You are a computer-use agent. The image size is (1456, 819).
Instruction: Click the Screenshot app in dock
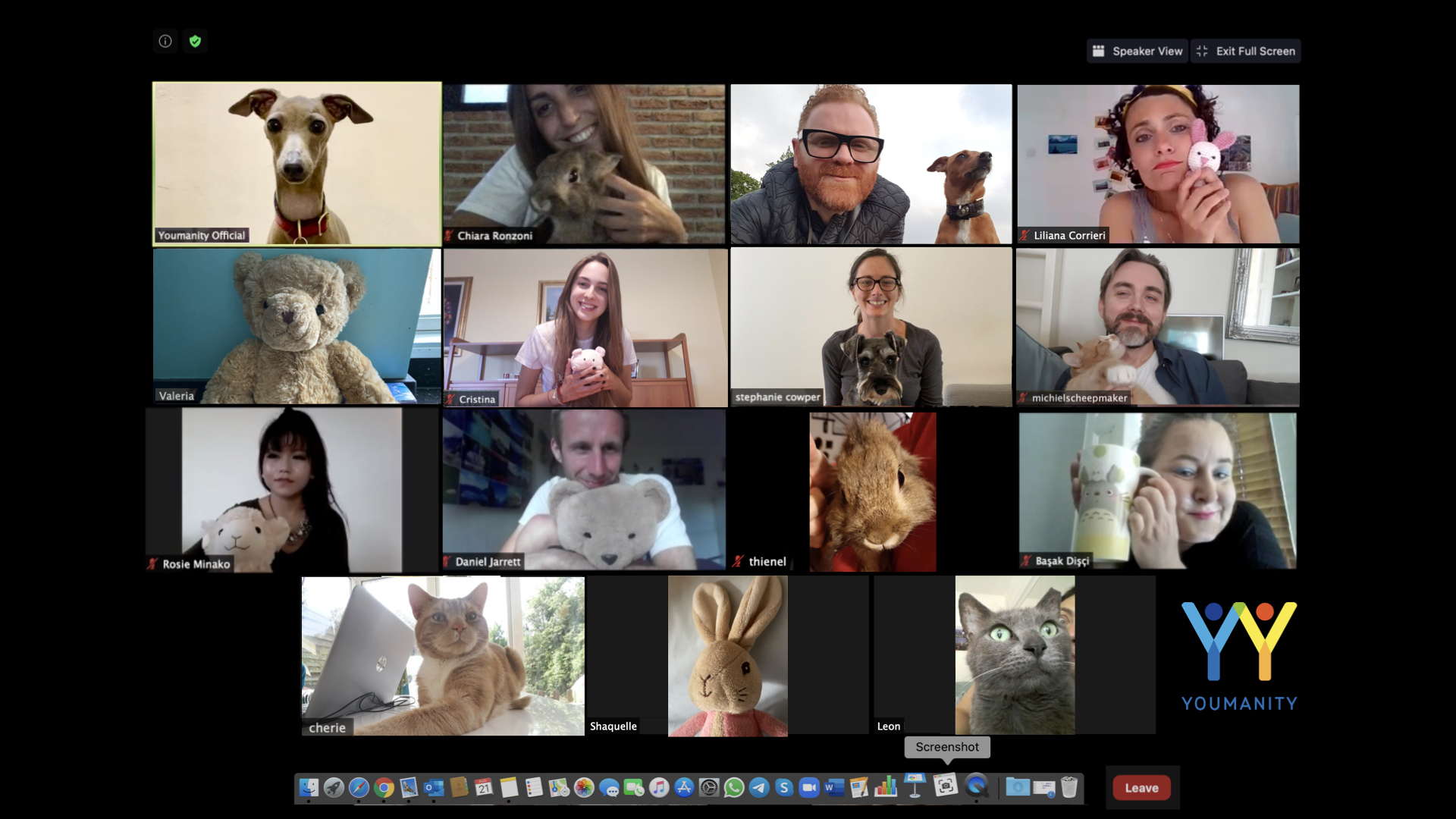pos(946,786)
